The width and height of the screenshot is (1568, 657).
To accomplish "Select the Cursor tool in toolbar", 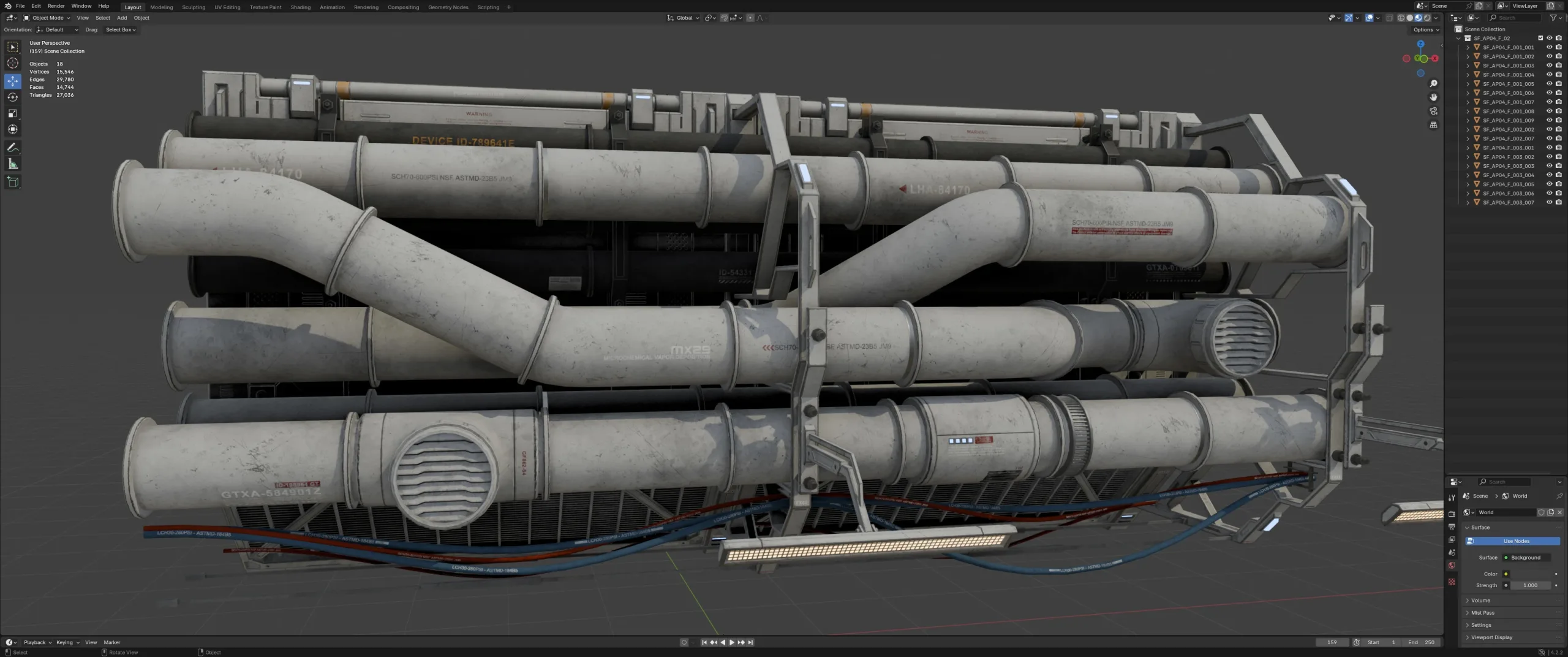I will point(12,63).
